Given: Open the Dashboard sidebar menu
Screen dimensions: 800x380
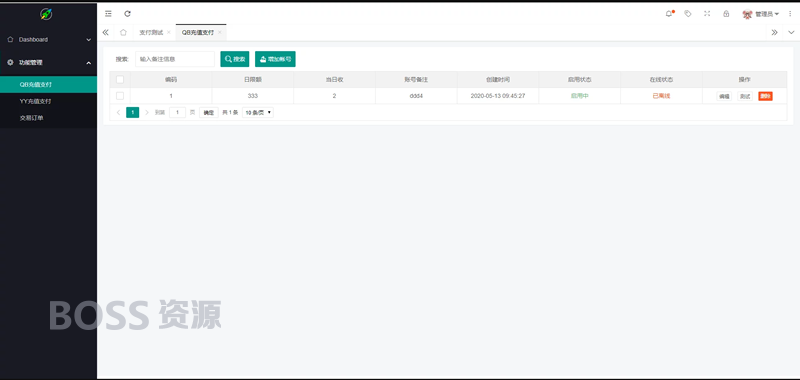Looking at the screenshot, I should [x=48, y=39].
